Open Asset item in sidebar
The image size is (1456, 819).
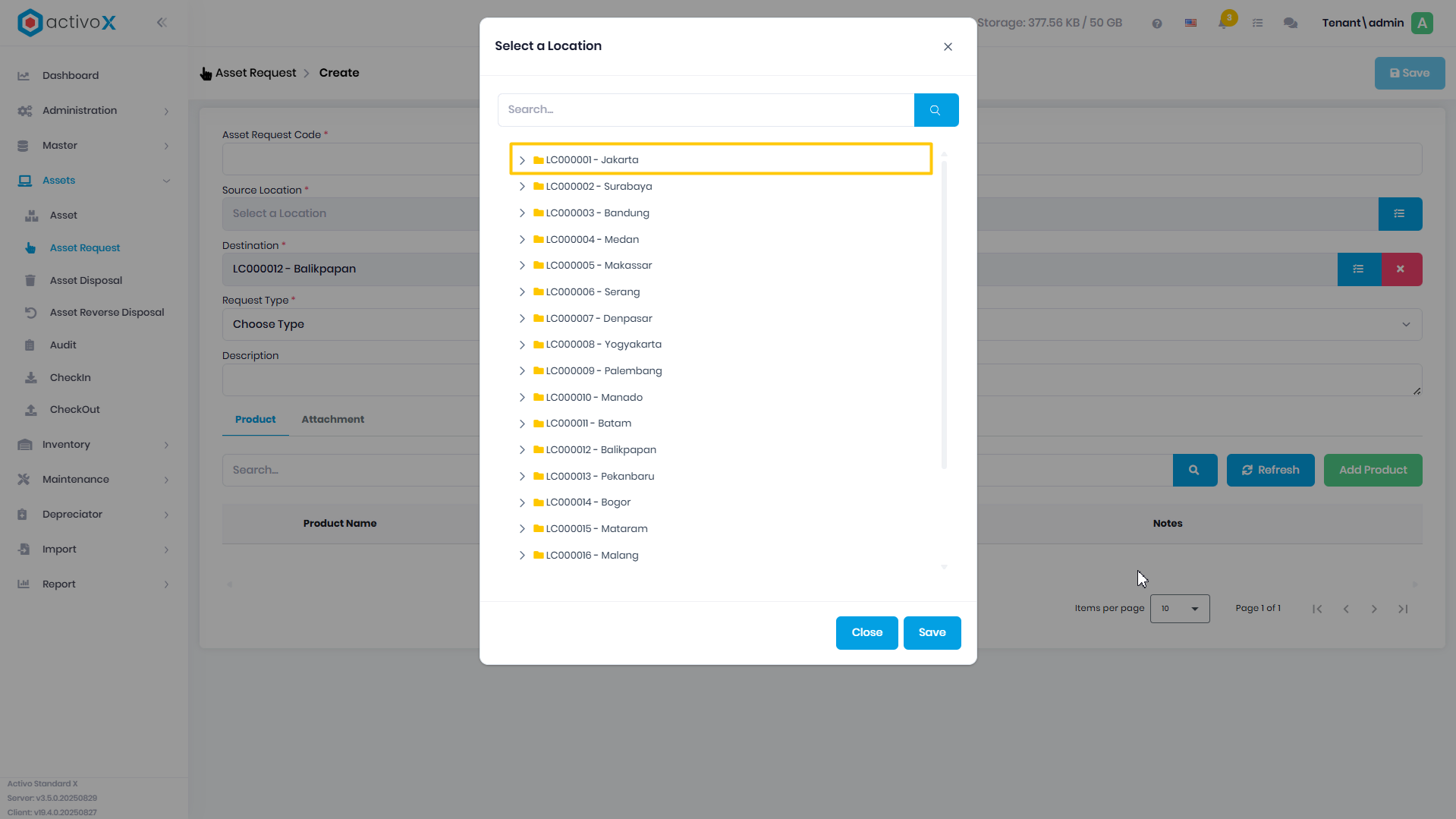(x=64, y=216)
